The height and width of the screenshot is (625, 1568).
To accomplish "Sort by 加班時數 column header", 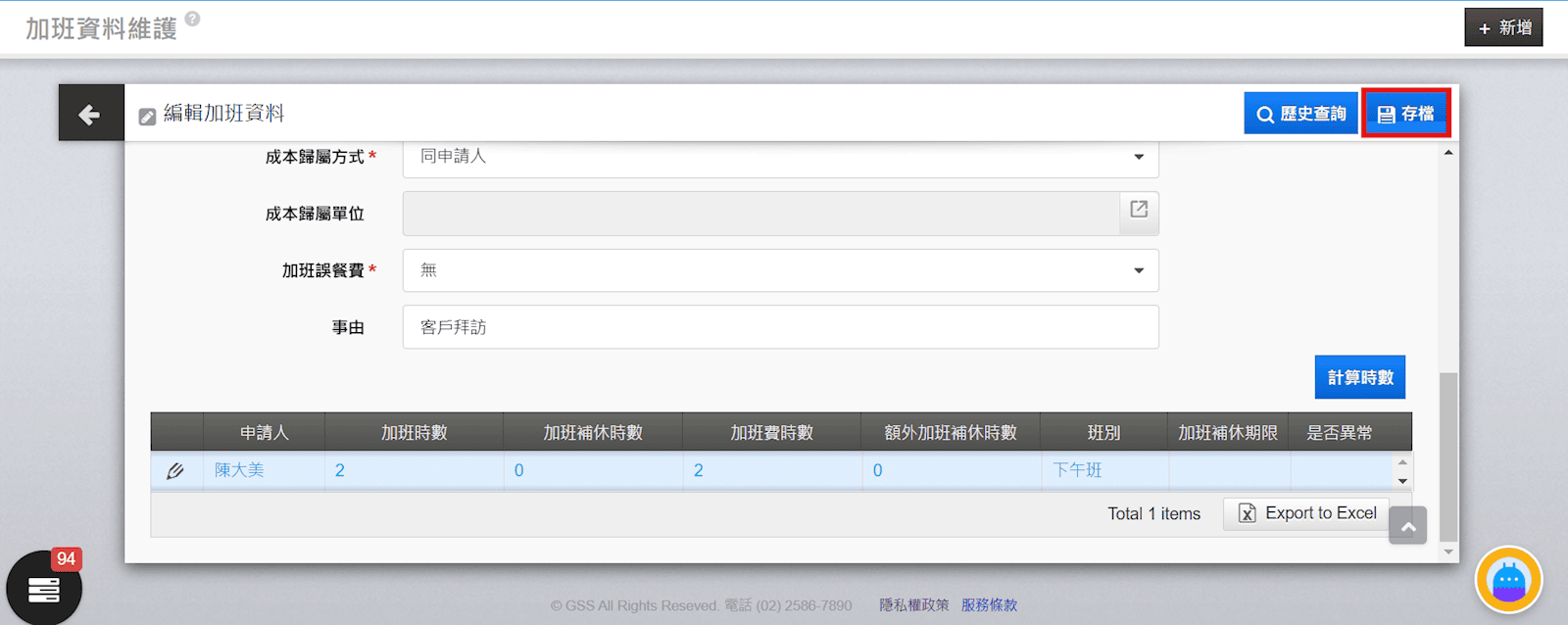I will coord(414,433).
